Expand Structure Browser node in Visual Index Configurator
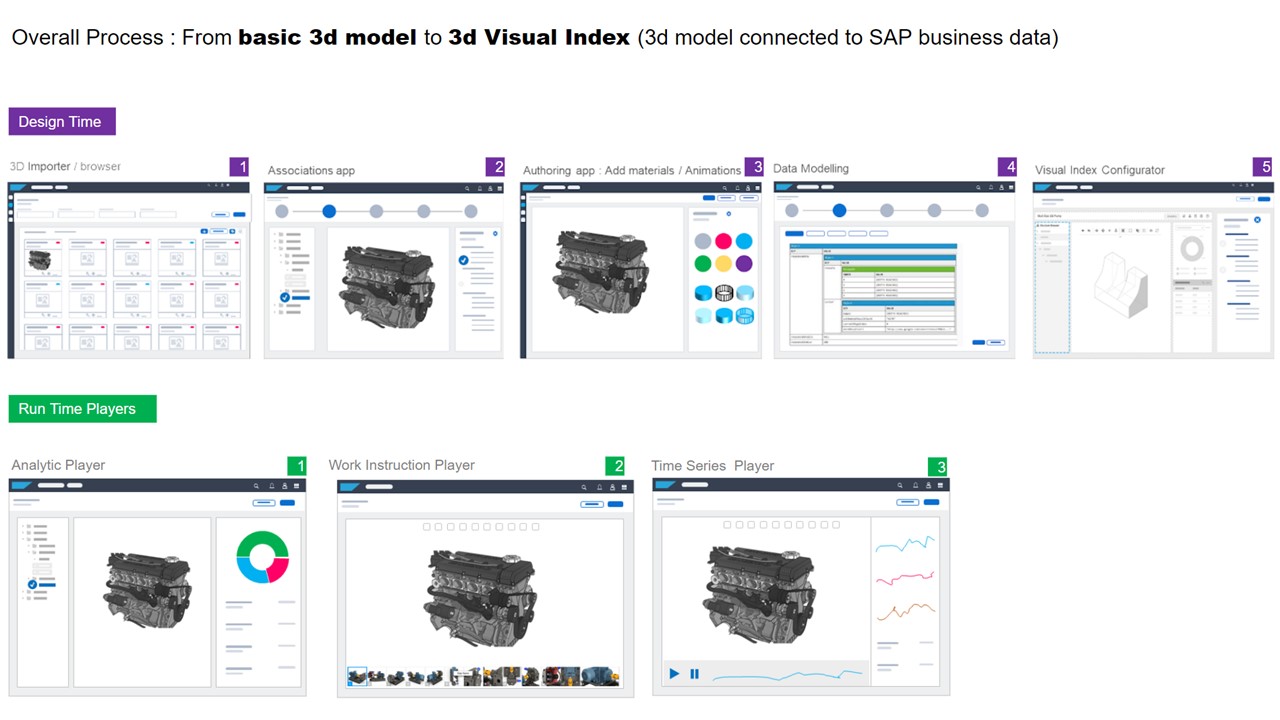The width and height of the screenshot is (1280, 720). tap(1038, 227)
